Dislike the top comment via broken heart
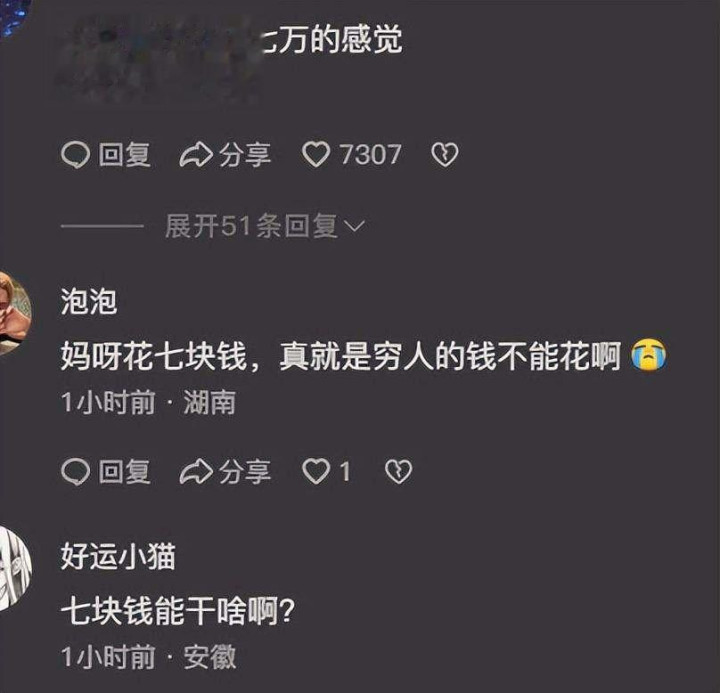Image resolution: width=720 pixels, height=693 pixels. tap(444, 154)
